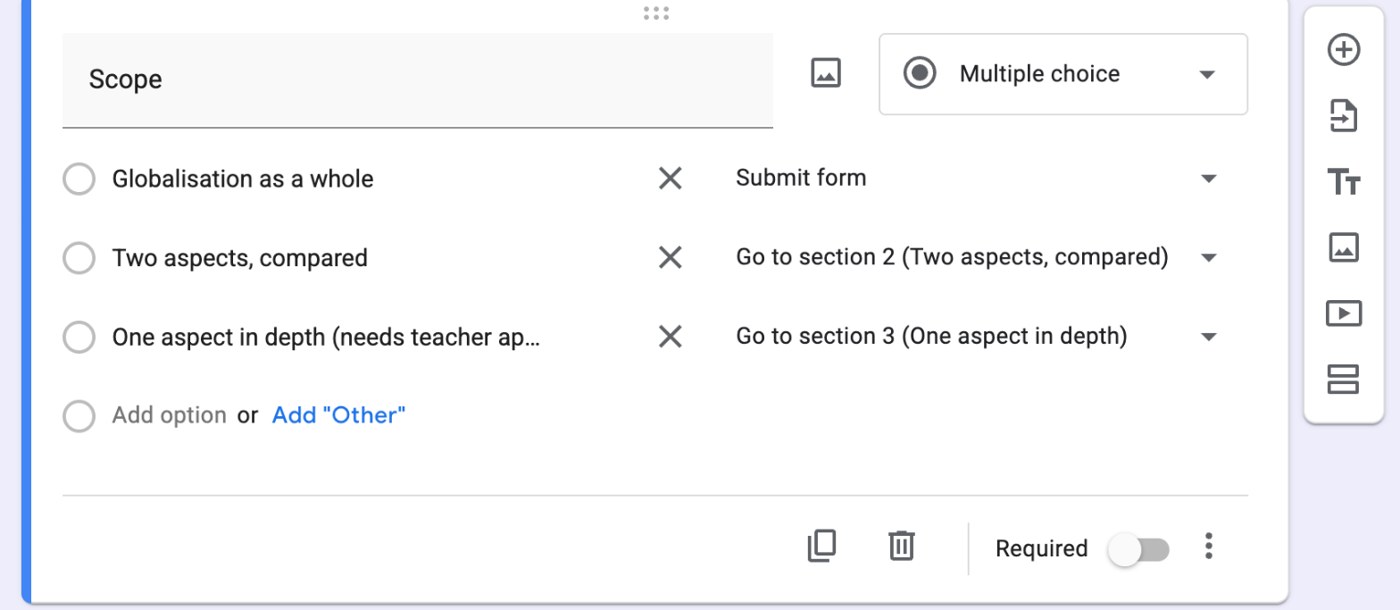This screenshot has width=1400, height=610.
Task: Open more options menu beside Required
Action: point(1209,546)
